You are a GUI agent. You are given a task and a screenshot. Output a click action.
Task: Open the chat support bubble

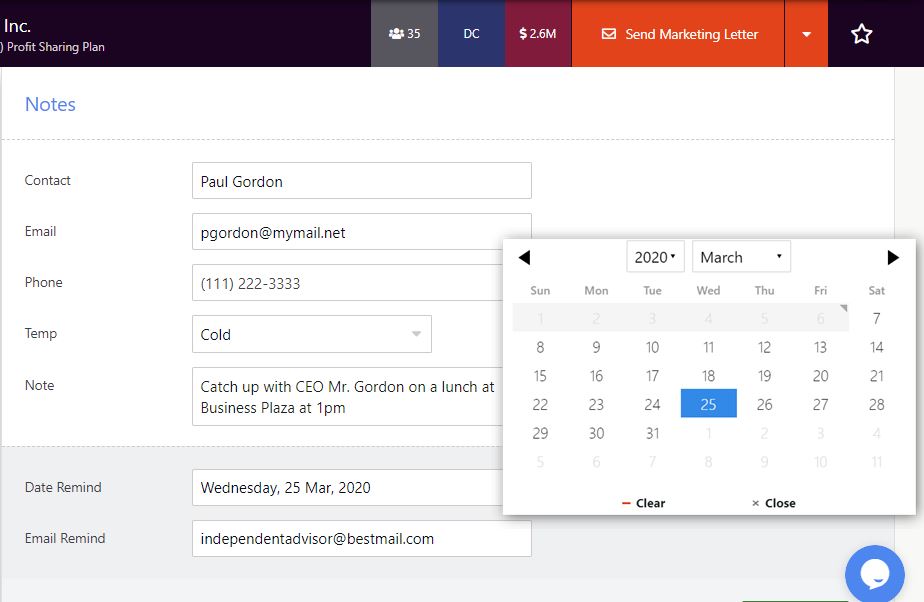click(874, 573)
